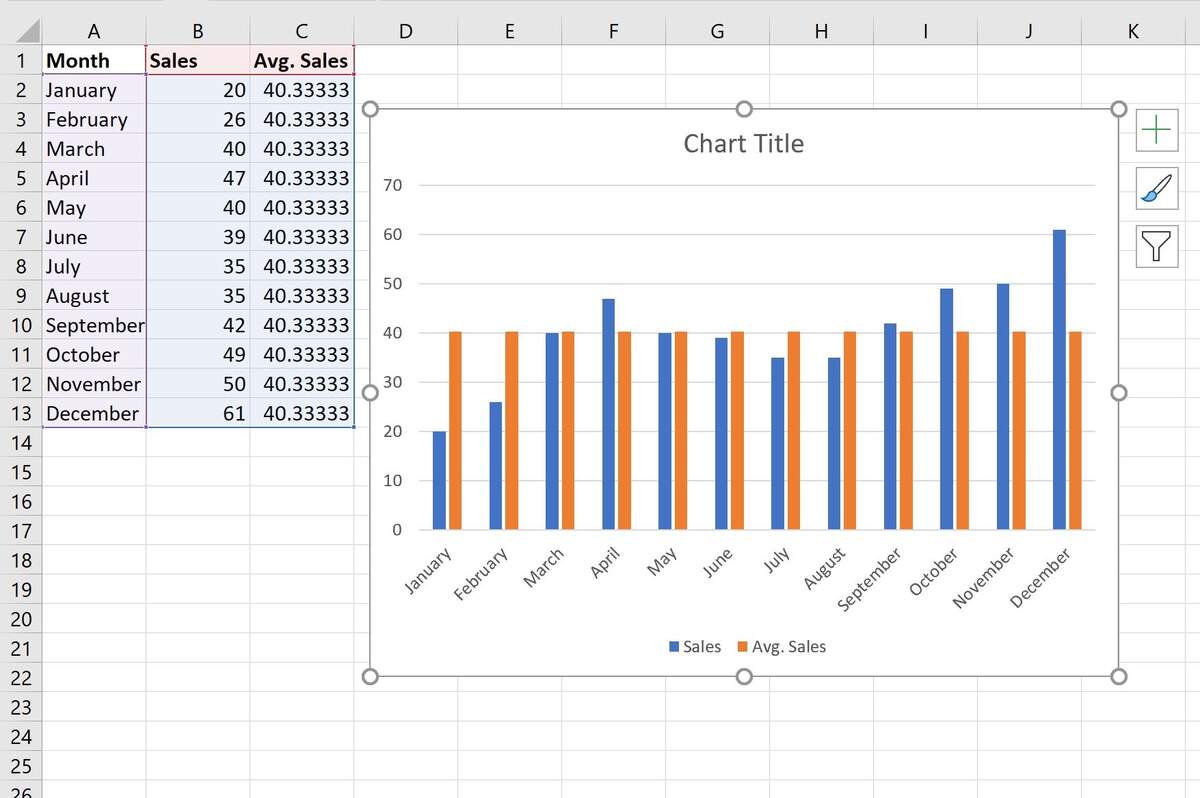Click the September axis label
Screen dimensions: 1200x798
[x=869, y=580]
